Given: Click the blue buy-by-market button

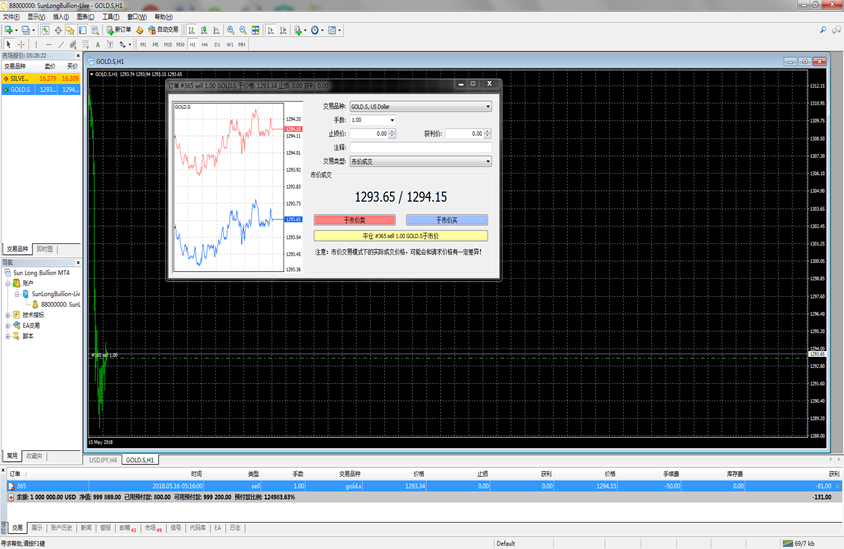Looking at the screenshot, I should [446, 220].
